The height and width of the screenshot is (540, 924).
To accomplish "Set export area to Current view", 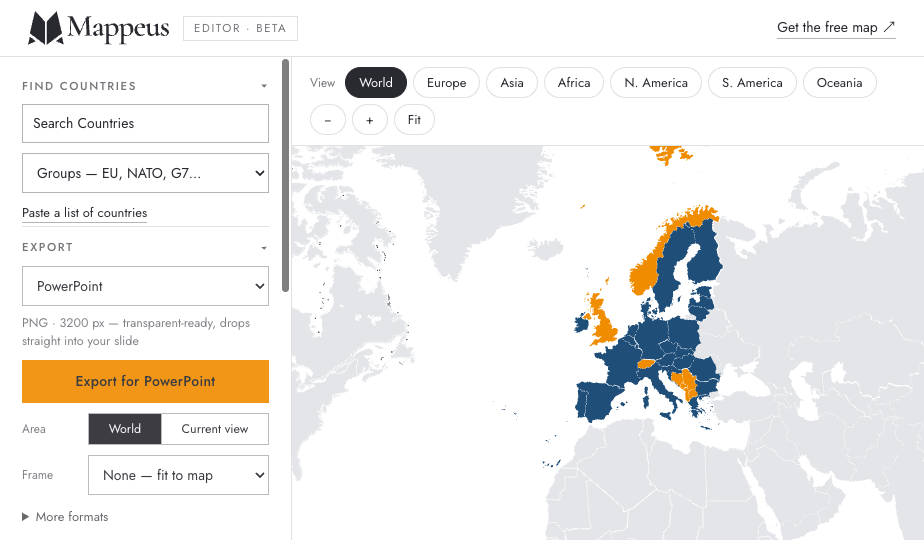I will pos(214,429).
